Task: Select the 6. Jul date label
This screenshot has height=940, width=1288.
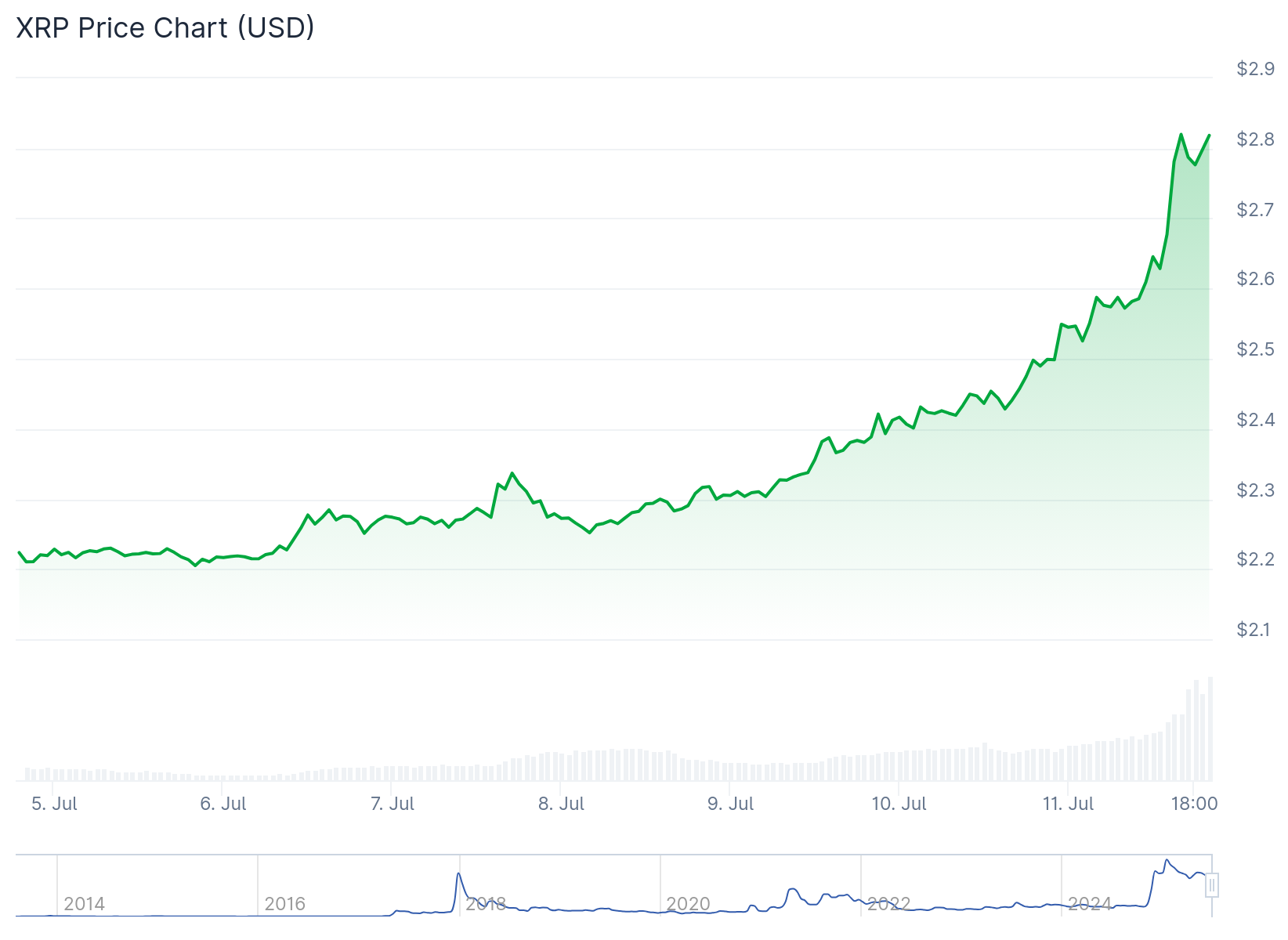Action: (223, 804)
